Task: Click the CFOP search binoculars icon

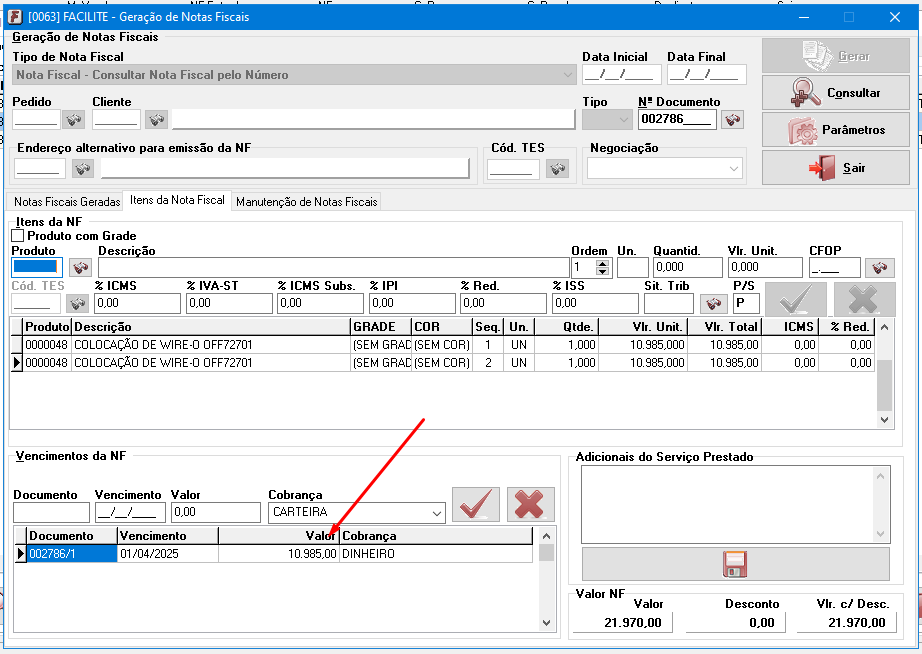Action: tap(880, 268)
